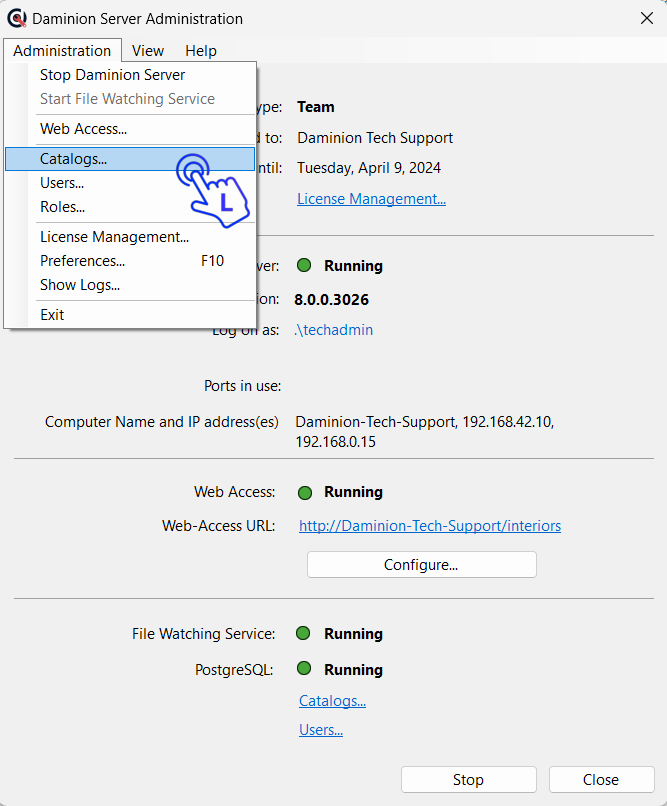
Task: Select Stop Daminion Server from menu
Action: (x=112, y=75)
